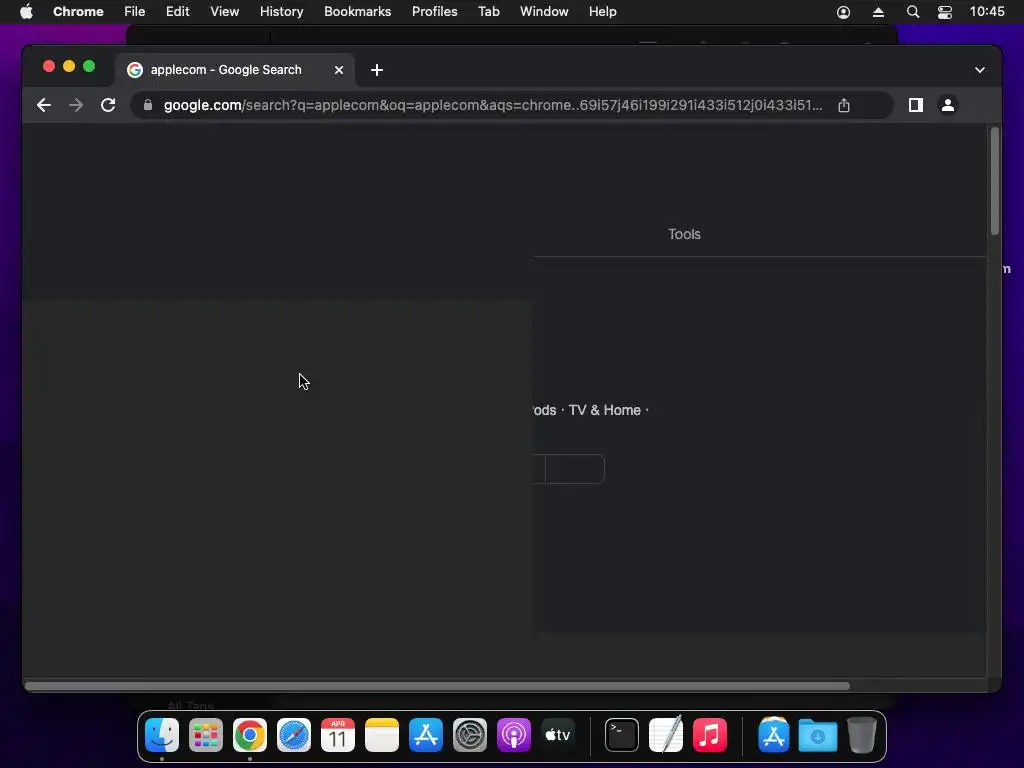Open Notes from the Dock
Image resolution: width=1024 pixels, height=768 pixels.
click(x=381, y=735)
